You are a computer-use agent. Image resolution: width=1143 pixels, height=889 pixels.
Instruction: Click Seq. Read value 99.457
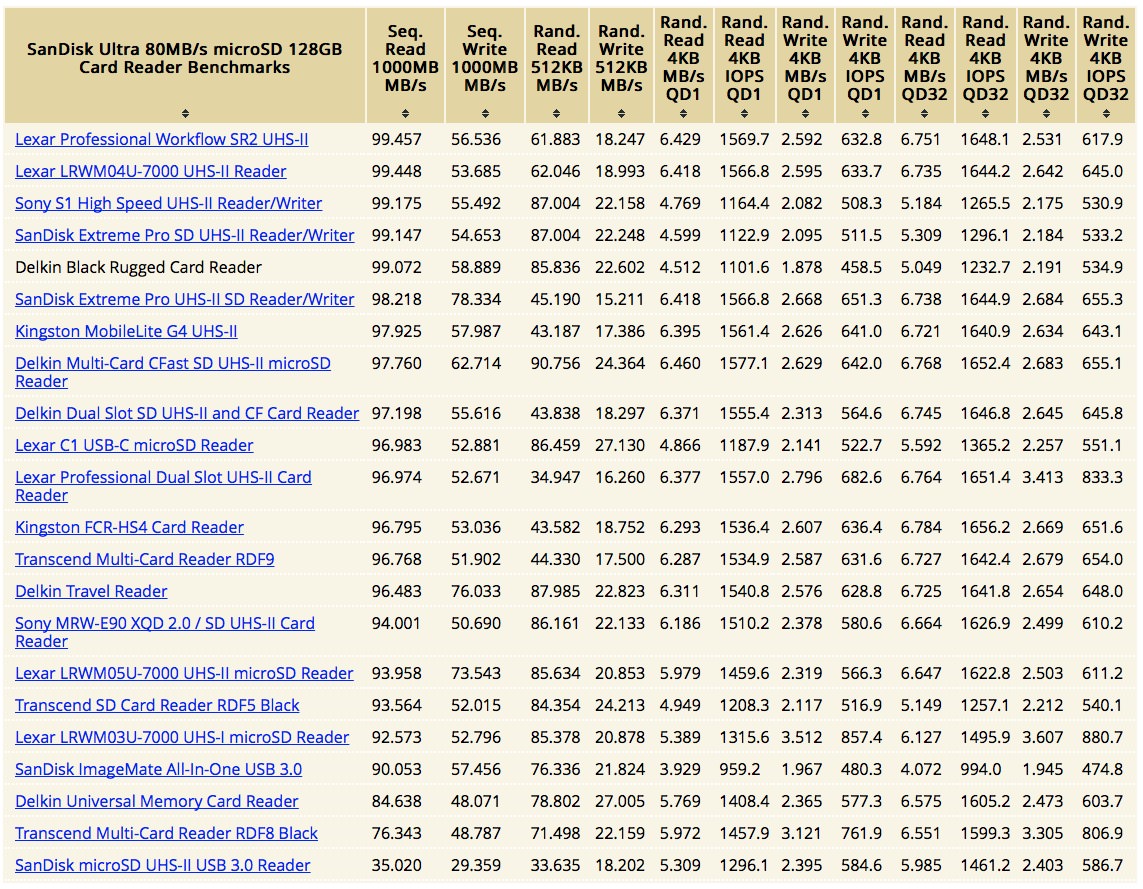397,139
